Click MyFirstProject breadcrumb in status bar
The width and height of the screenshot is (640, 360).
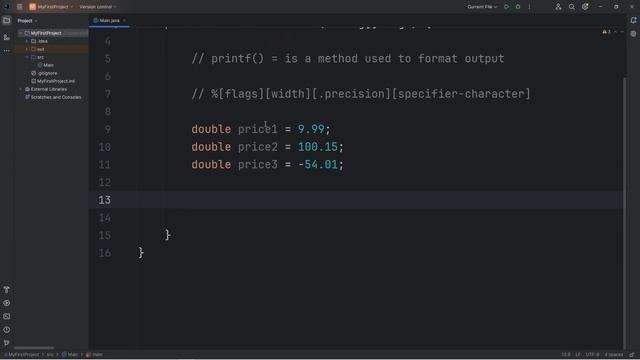(x=22, y=355)
